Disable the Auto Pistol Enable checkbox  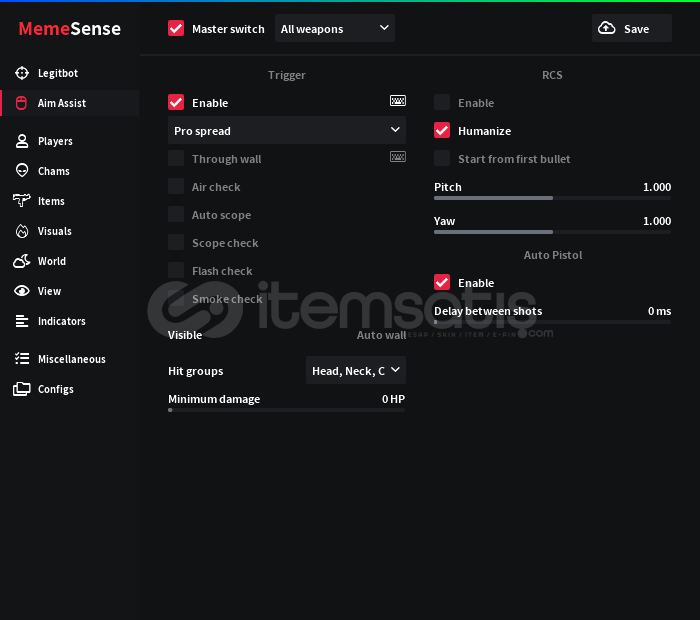(442, 282)
